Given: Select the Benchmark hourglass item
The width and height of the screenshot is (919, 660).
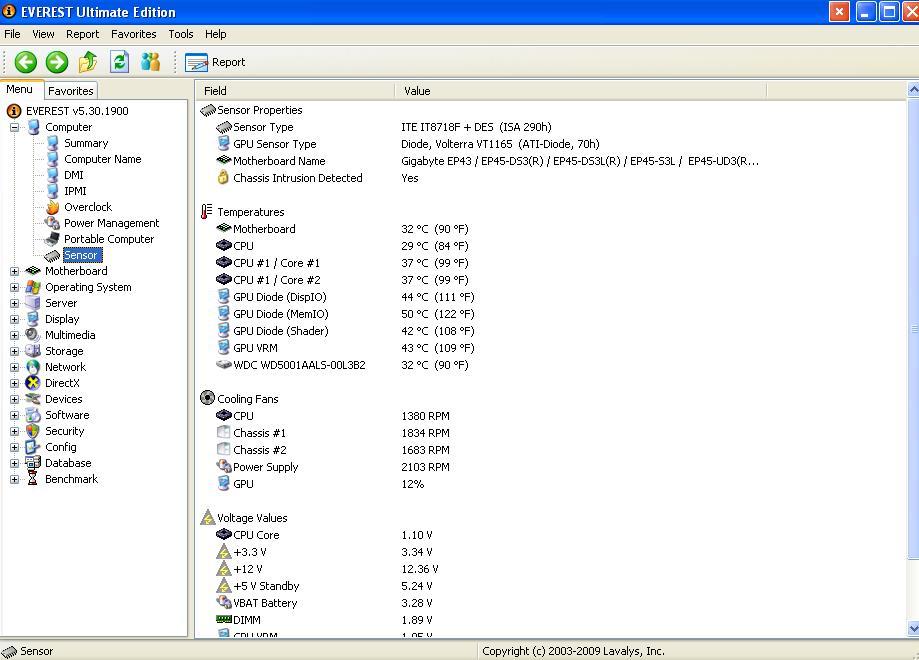Looking at the screenshot, I should click(70, 479).
